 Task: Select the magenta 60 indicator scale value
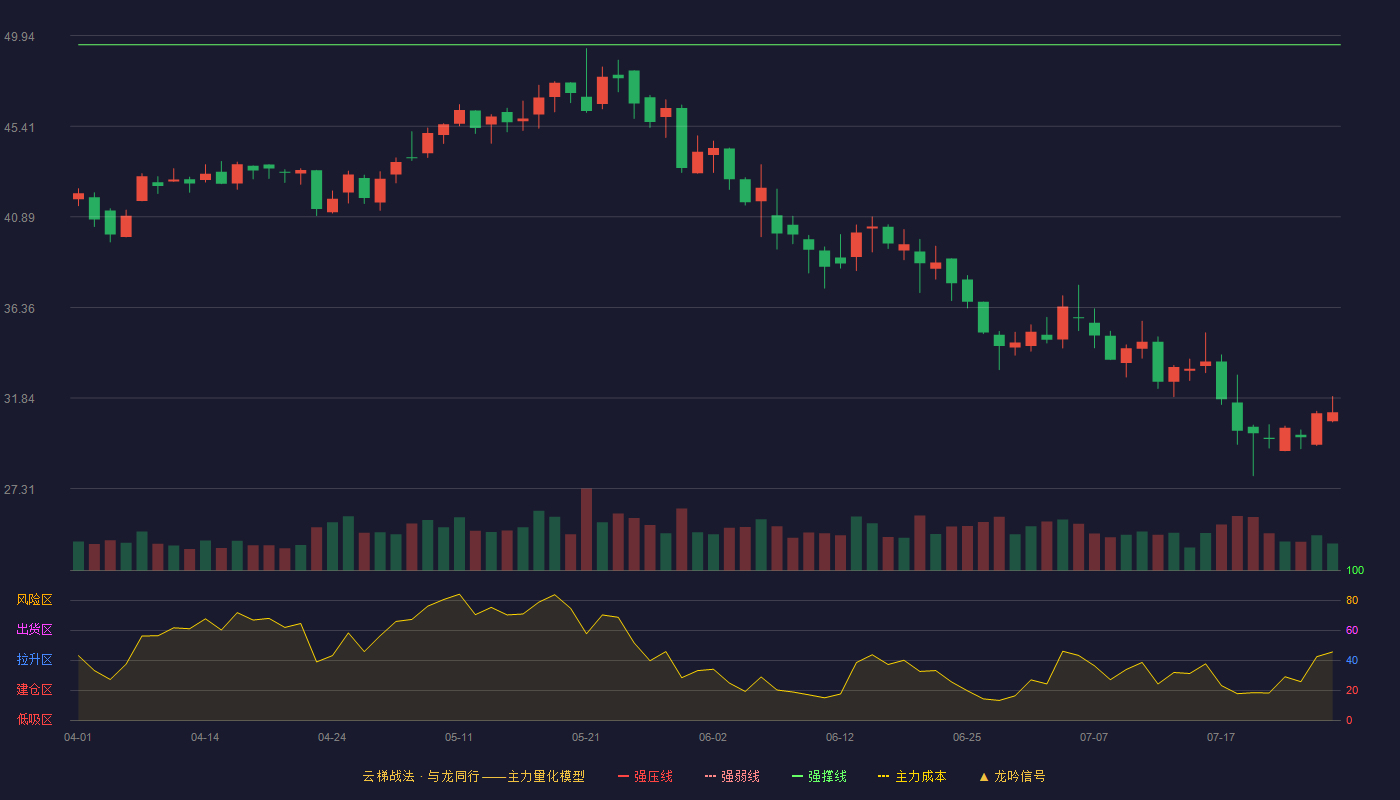(1352, 630)
